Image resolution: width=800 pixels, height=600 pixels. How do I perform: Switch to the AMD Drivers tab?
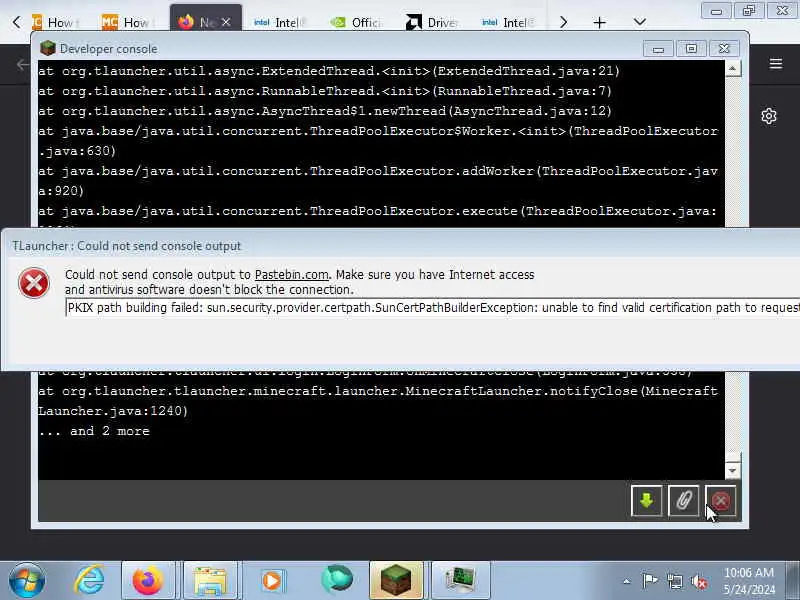coord(433,22)
